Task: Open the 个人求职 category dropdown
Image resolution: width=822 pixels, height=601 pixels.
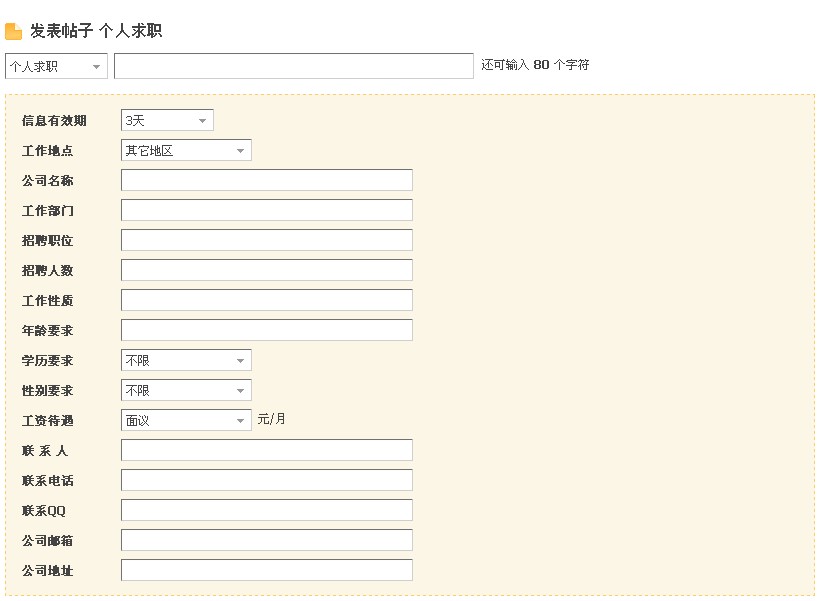Action: pyautogui.click(x=56, y=66)
